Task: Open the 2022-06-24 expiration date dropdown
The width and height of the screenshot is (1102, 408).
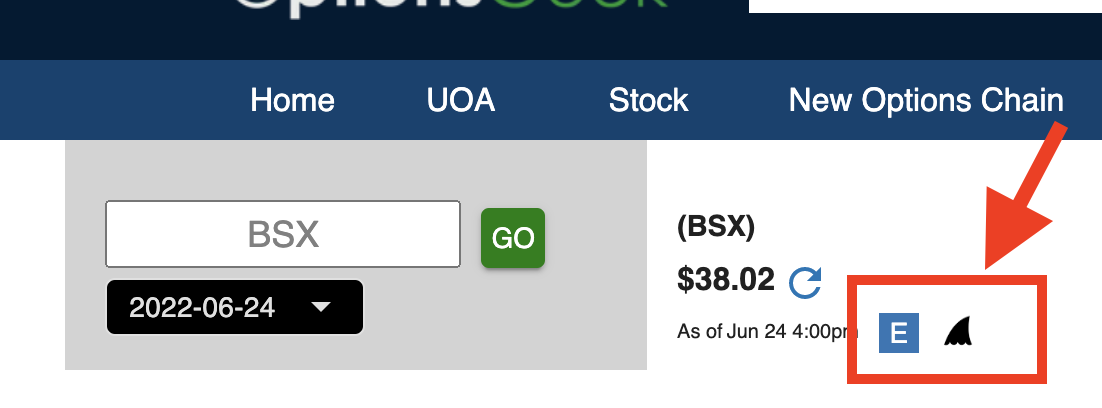Action: [x=235, y=307]
